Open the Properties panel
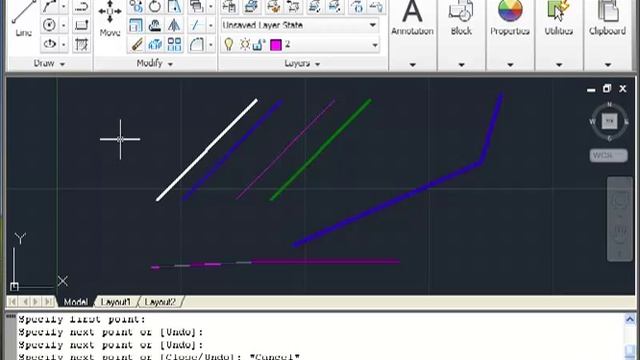Screen dimensions: 640x360 [510, 35]
